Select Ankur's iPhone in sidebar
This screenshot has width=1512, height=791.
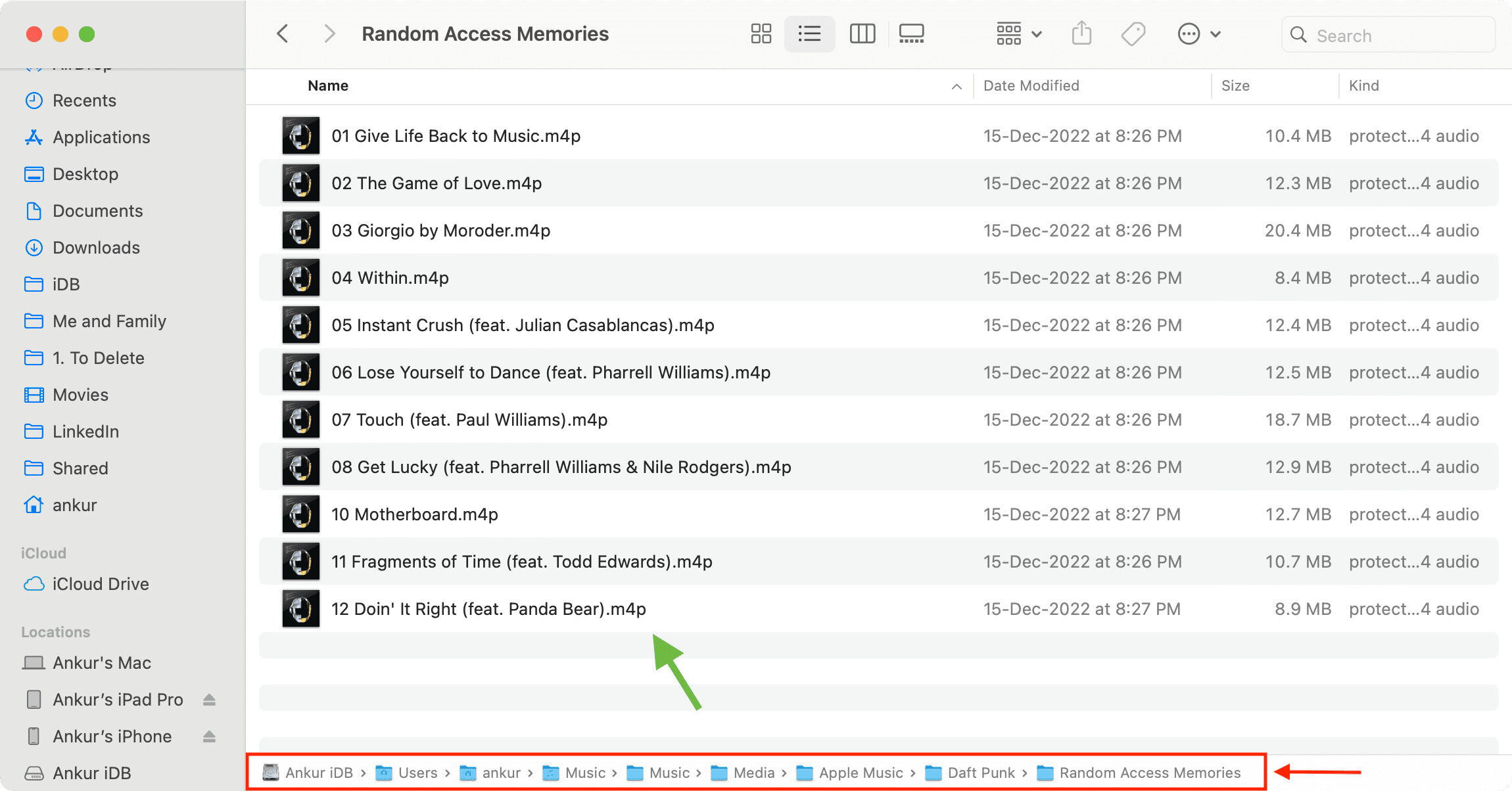[112, 735]
